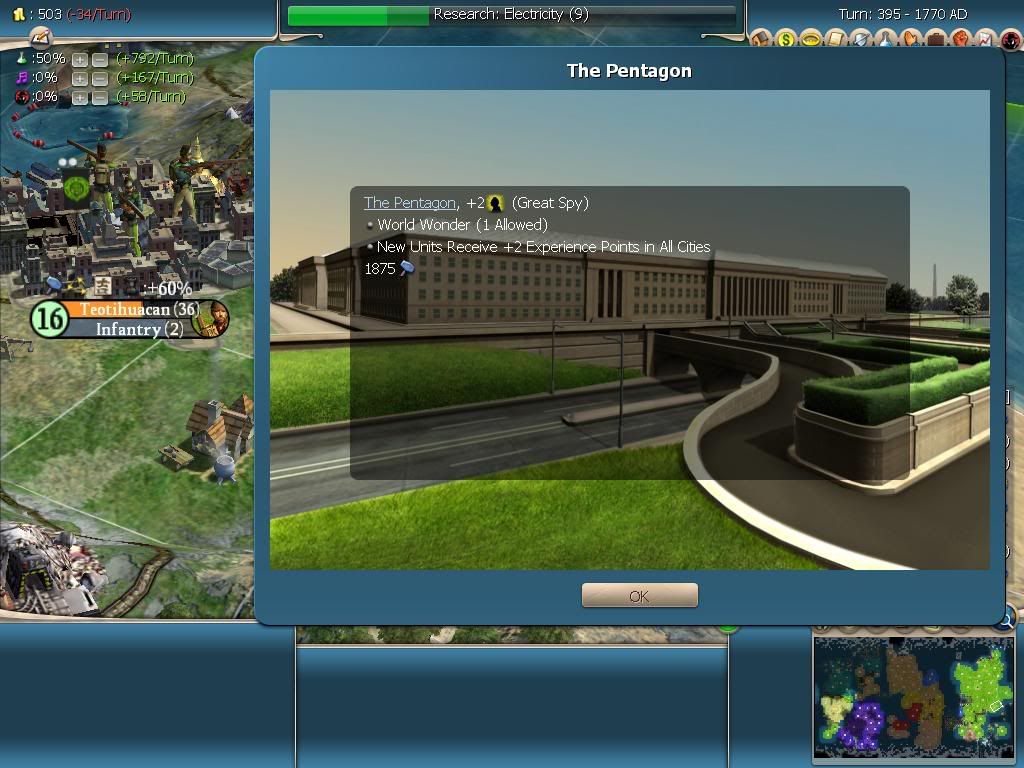Click the city size 16 circle

pyautogui.click(x=50, y=319)
